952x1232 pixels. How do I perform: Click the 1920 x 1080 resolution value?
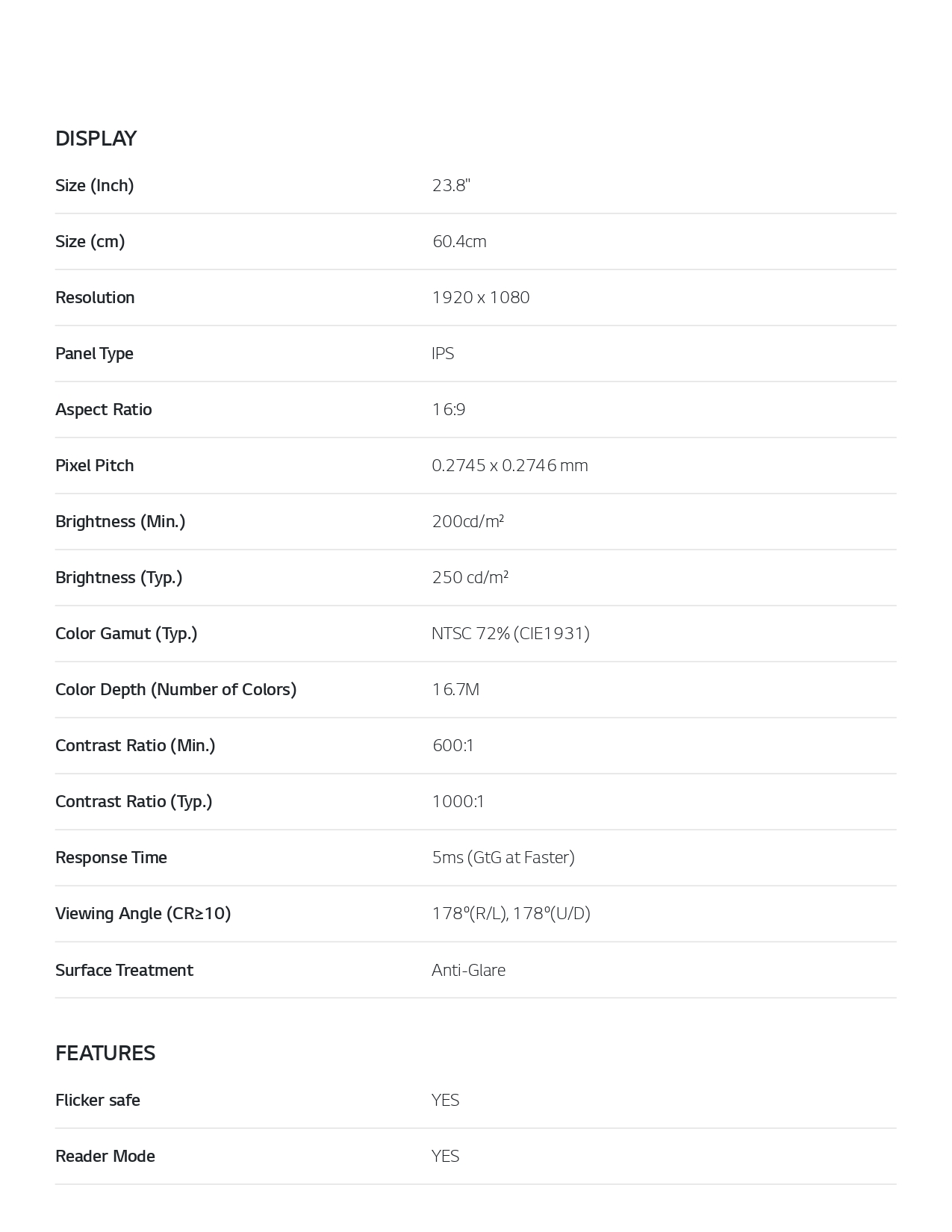point(481,297)
